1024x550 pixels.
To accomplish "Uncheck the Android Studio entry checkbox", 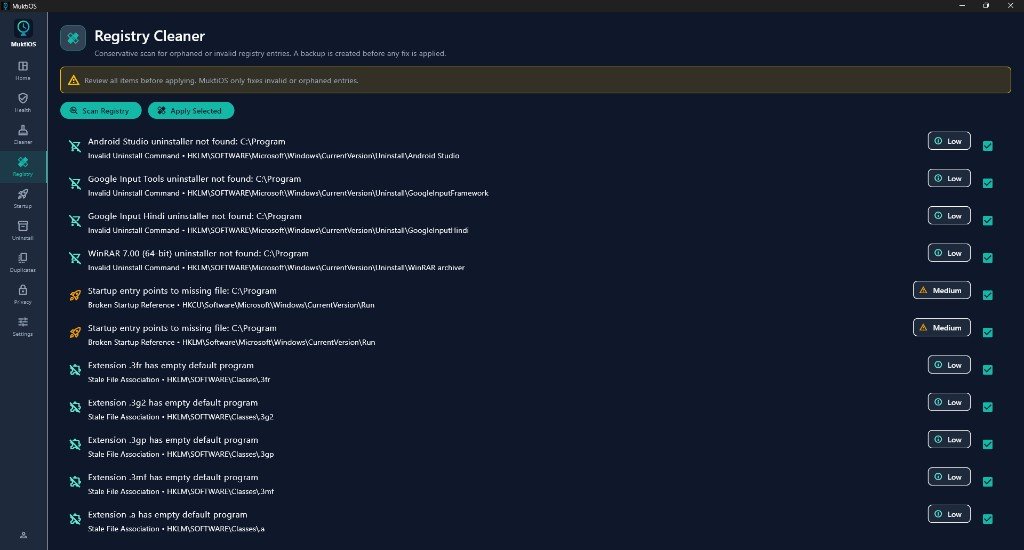I will pyautogui.click(x=987, y=146).
